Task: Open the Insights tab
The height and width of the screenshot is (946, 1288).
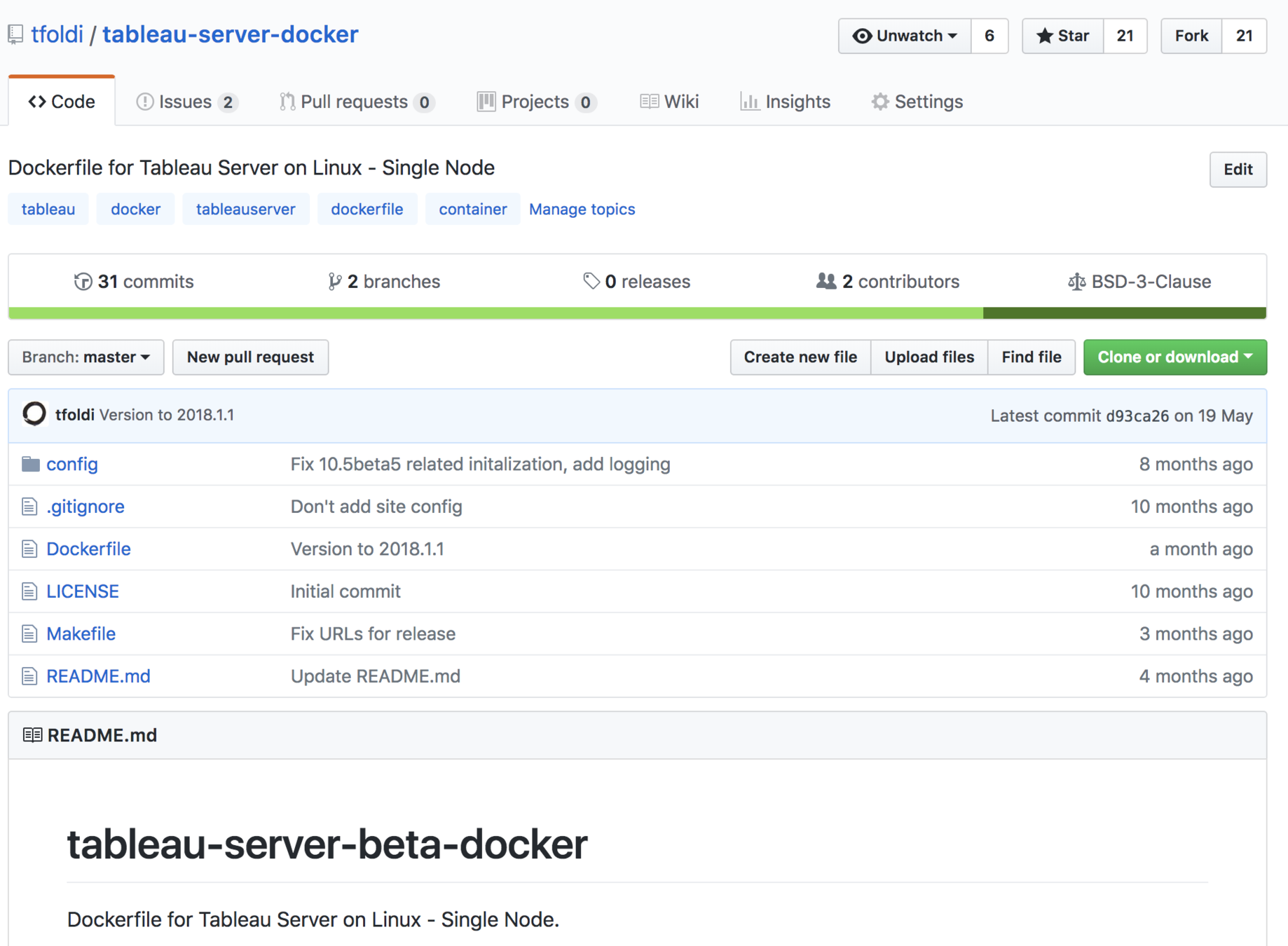Action: click(x=785, y=102)
